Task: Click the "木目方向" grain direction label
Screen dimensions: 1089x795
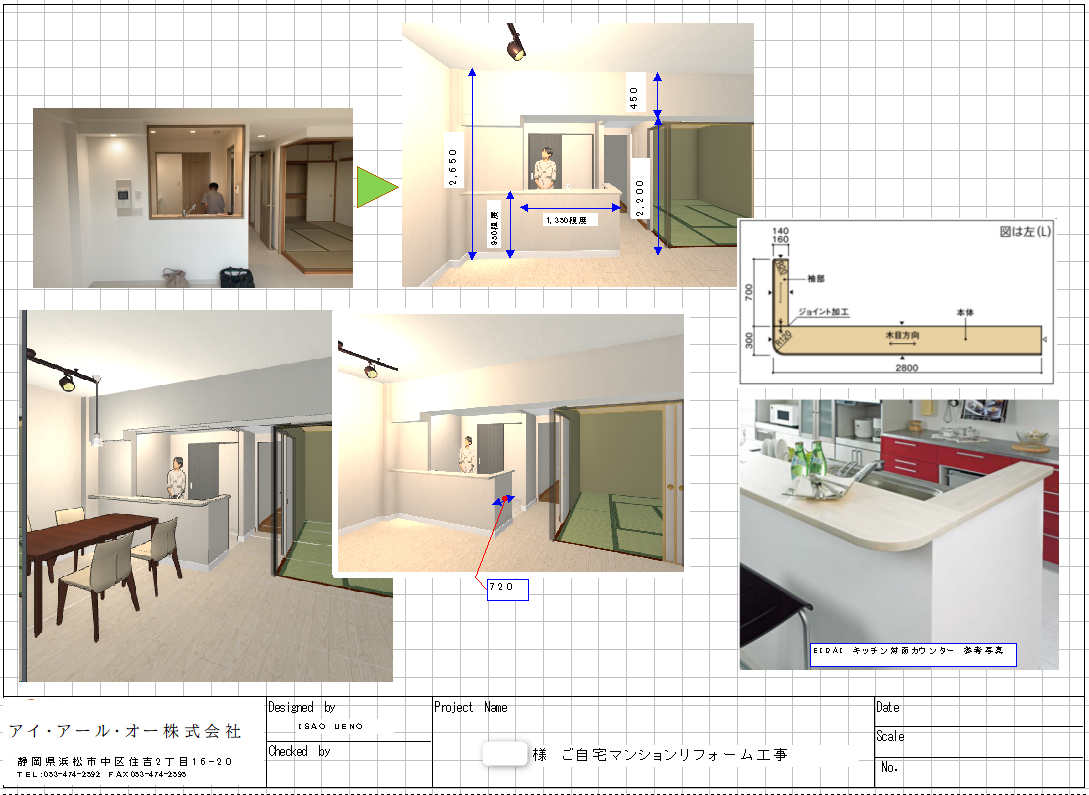Action: 902,335
